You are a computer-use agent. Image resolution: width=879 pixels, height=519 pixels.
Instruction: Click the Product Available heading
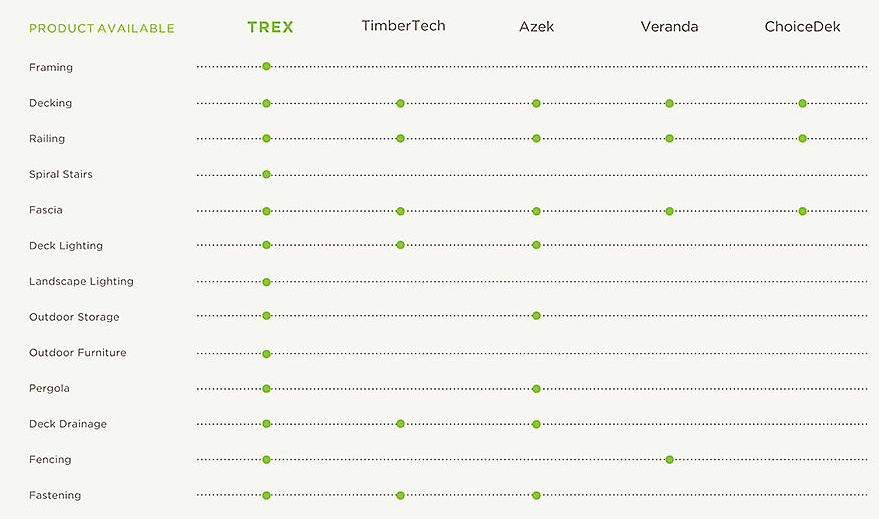(x=101, y=28)
